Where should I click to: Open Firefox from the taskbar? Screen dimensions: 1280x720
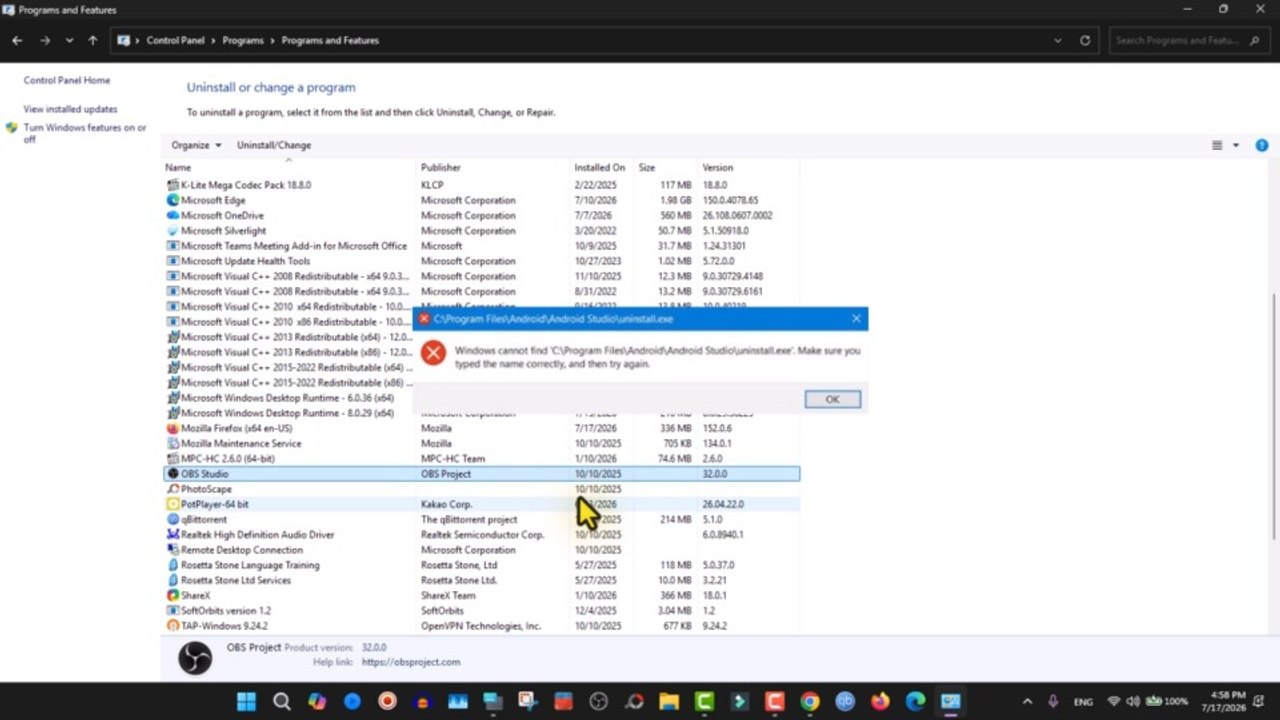pyautogui.click(x=880, y=702)
